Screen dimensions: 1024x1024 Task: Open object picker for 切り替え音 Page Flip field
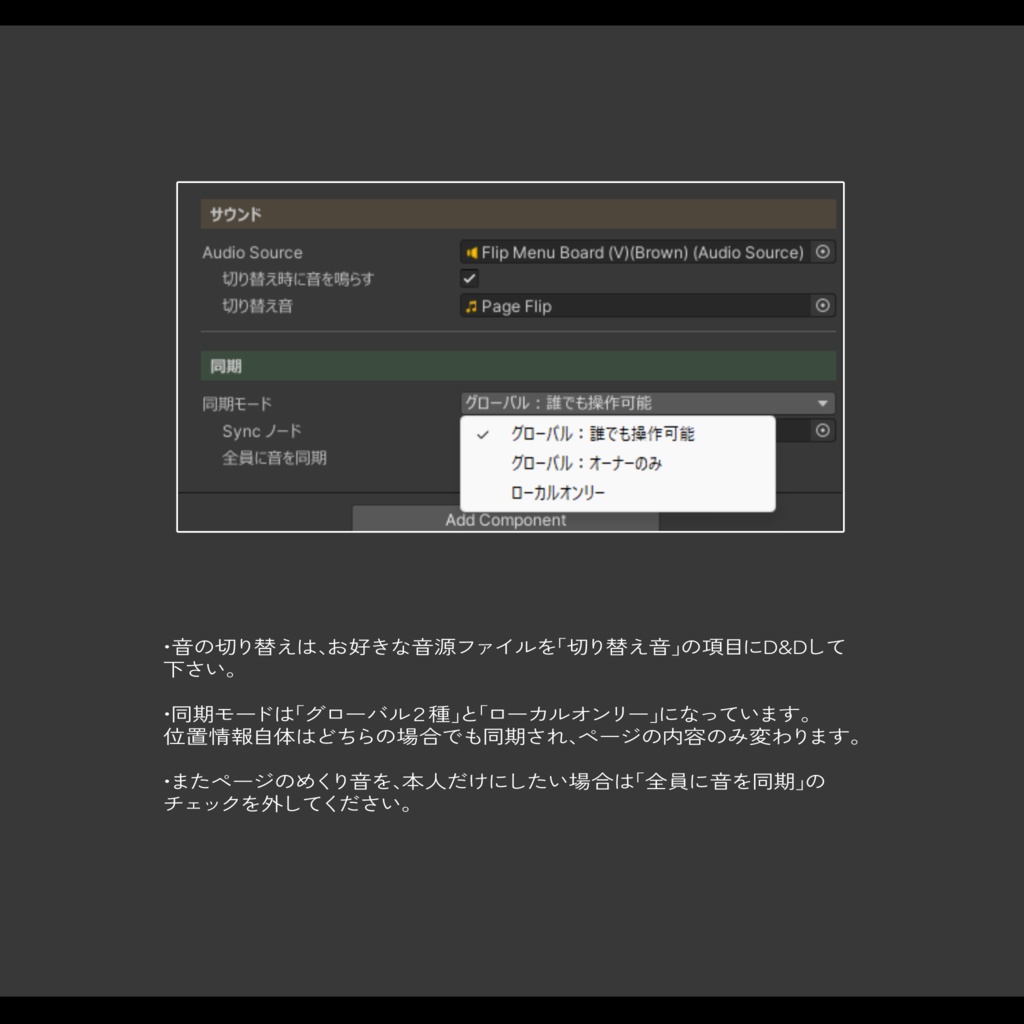click(x=822, y=306)
